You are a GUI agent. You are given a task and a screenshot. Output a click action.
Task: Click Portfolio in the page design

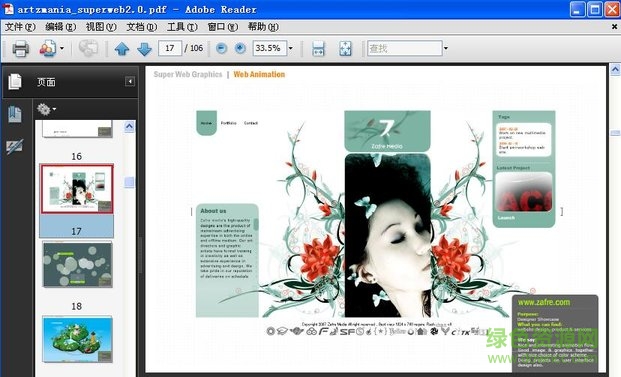[229, 123]
